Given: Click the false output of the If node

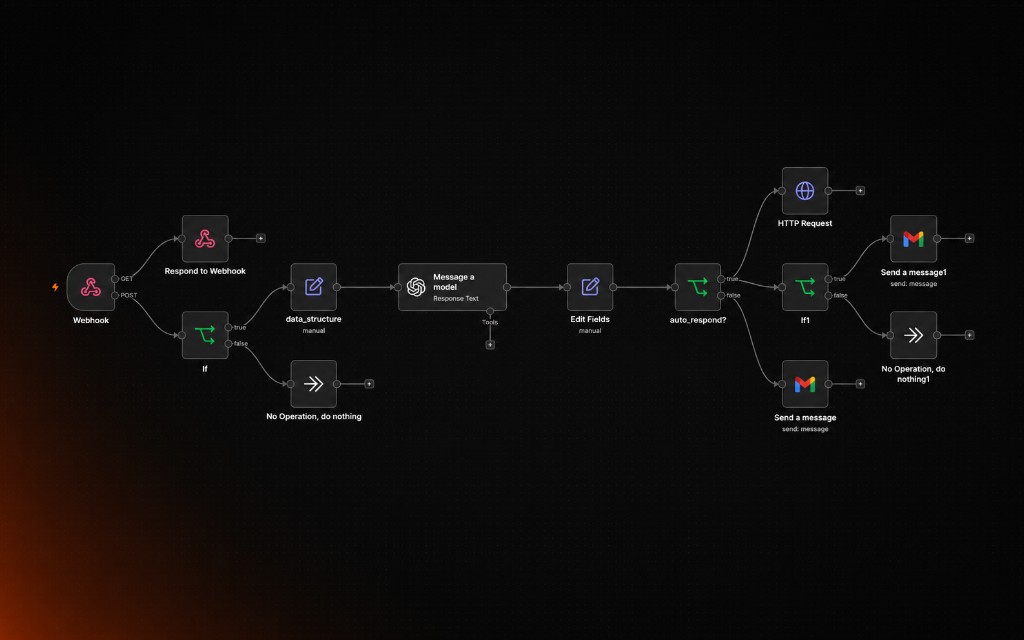Looking at the screenshot, I should (229, 344).
